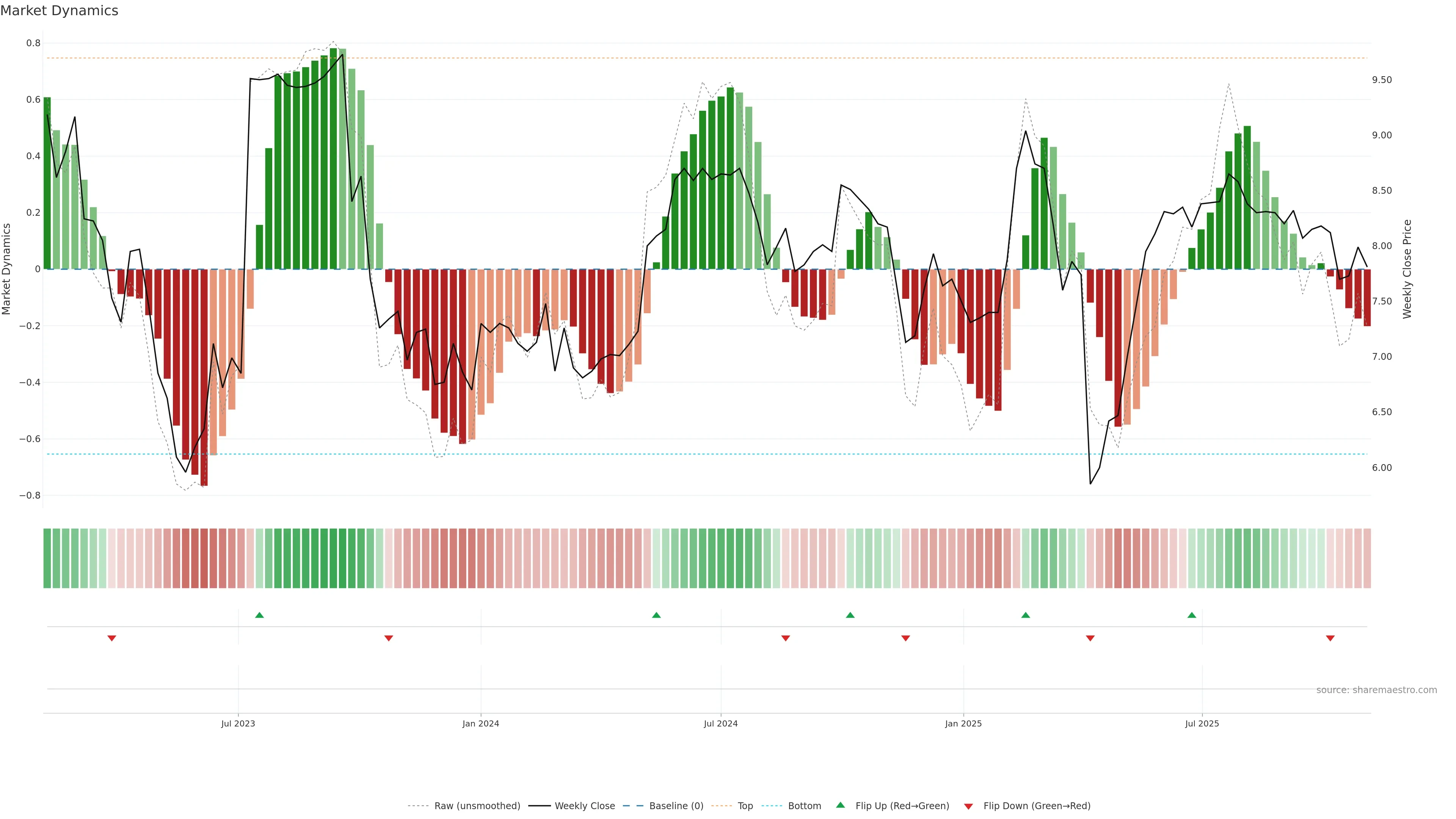Click the first green flip-up triangle marker
Screen dimensions: 1456x819
[259, 615]
